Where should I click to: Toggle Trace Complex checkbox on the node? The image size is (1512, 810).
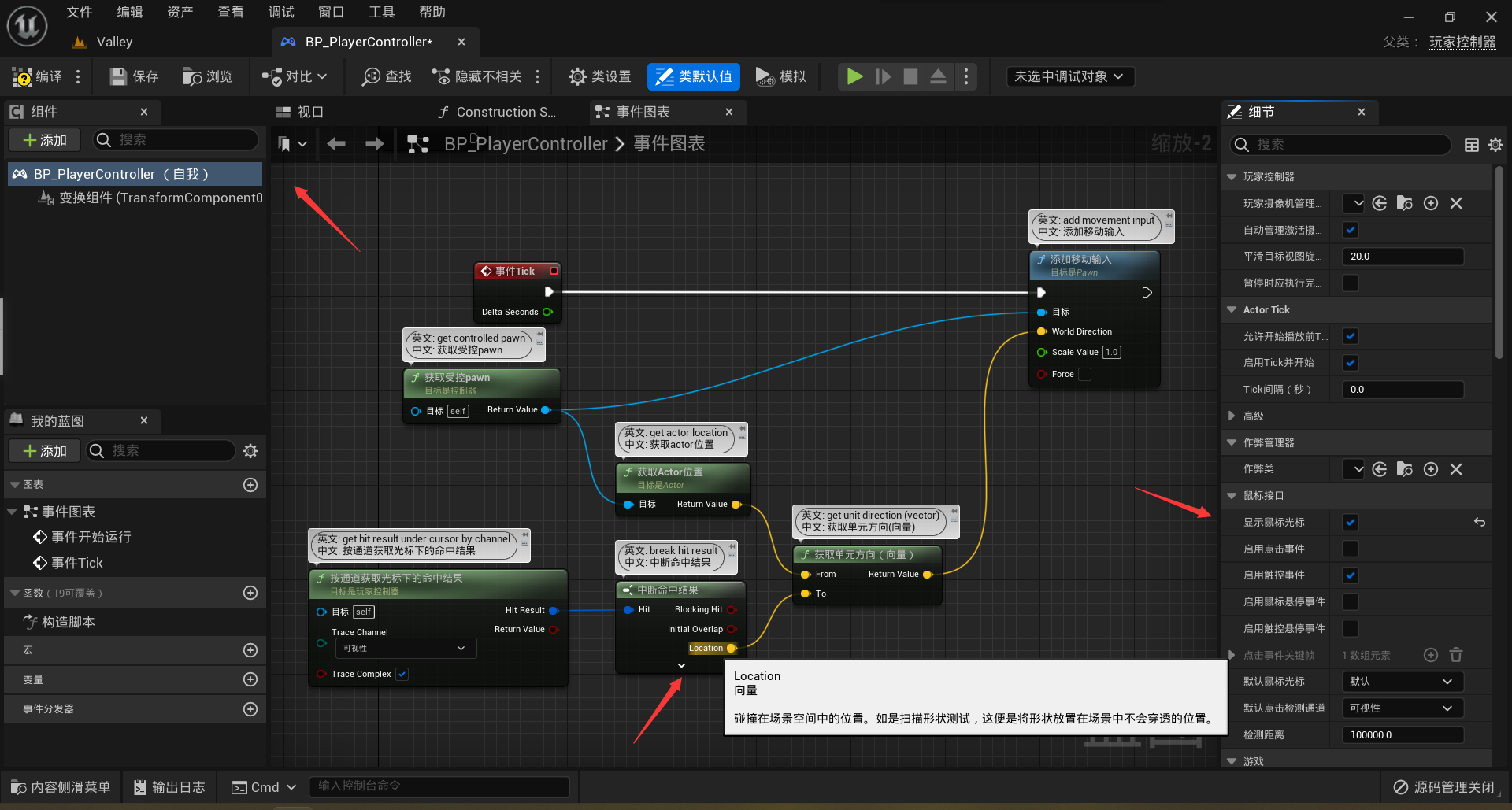[x=402, y=674]
